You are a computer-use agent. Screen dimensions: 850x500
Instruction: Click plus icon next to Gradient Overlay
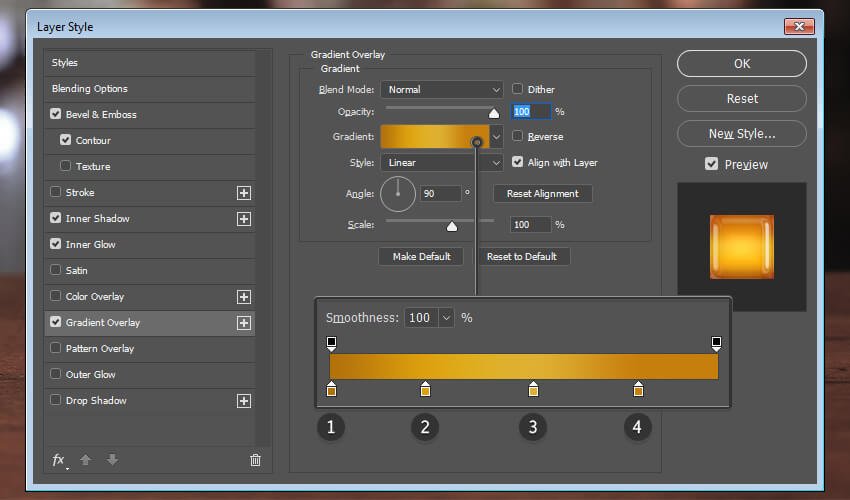[244, 323]
